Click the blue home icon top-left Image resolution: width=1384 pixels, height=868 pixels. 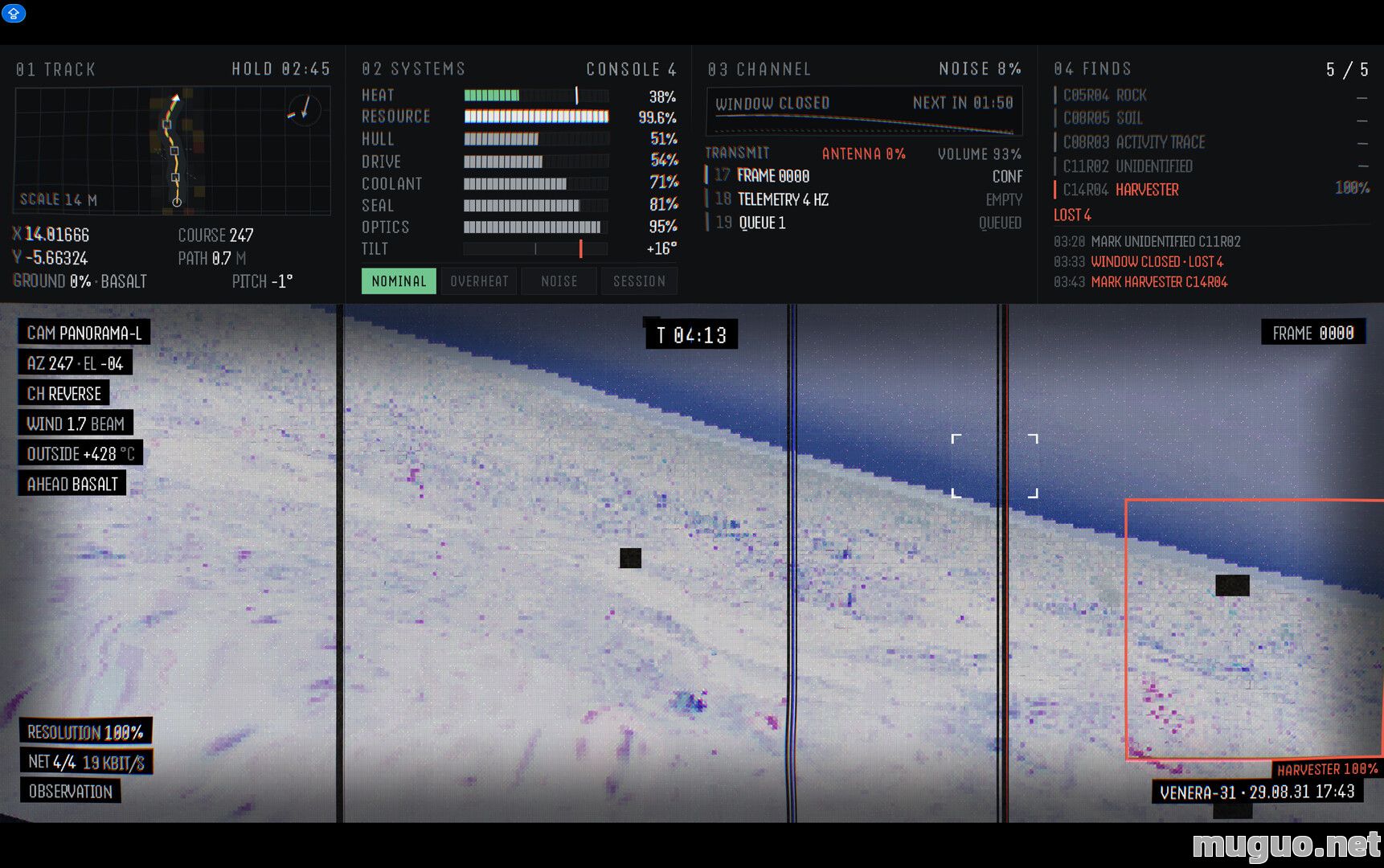[14, 13]
